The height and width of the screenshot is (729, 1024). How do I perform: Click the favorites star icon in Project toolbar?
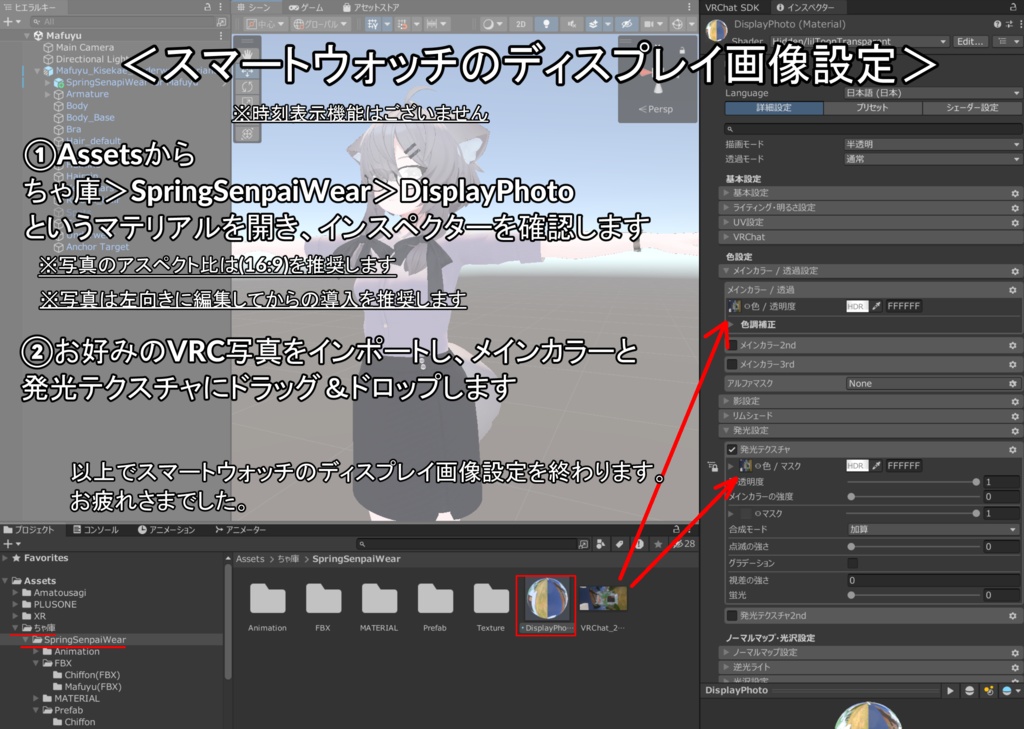pos(658,543)
